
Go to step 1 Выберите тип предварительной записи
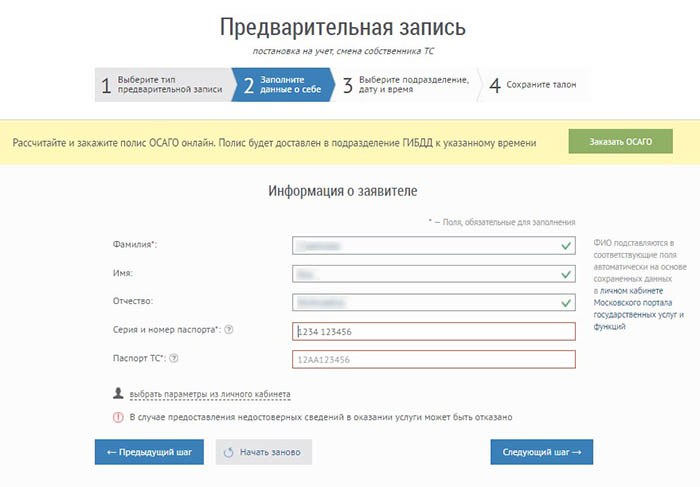click(x=163, y=85)
